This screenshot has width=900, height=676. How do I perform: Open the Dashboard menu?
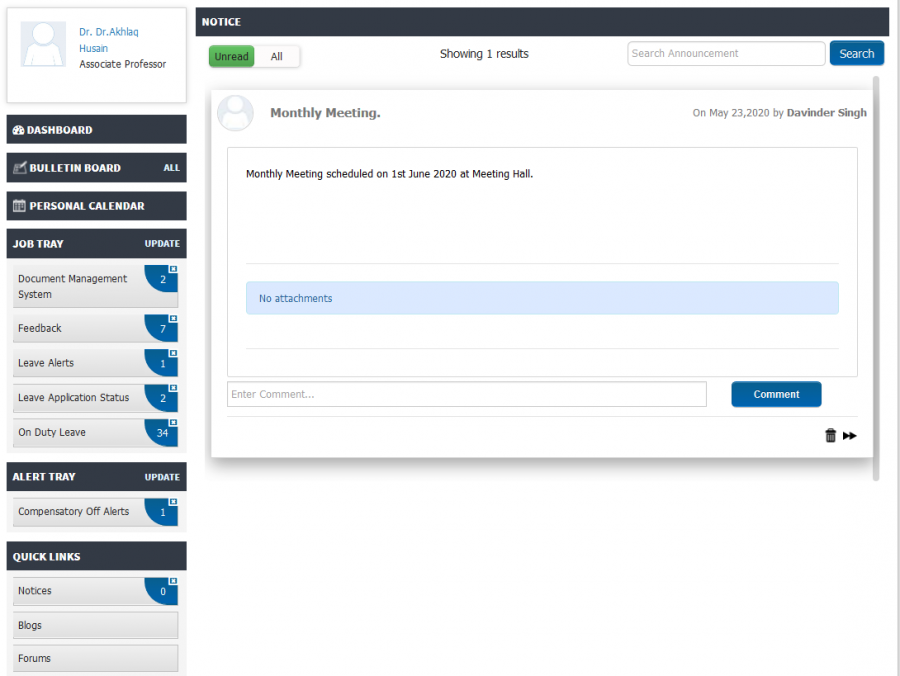96,130
